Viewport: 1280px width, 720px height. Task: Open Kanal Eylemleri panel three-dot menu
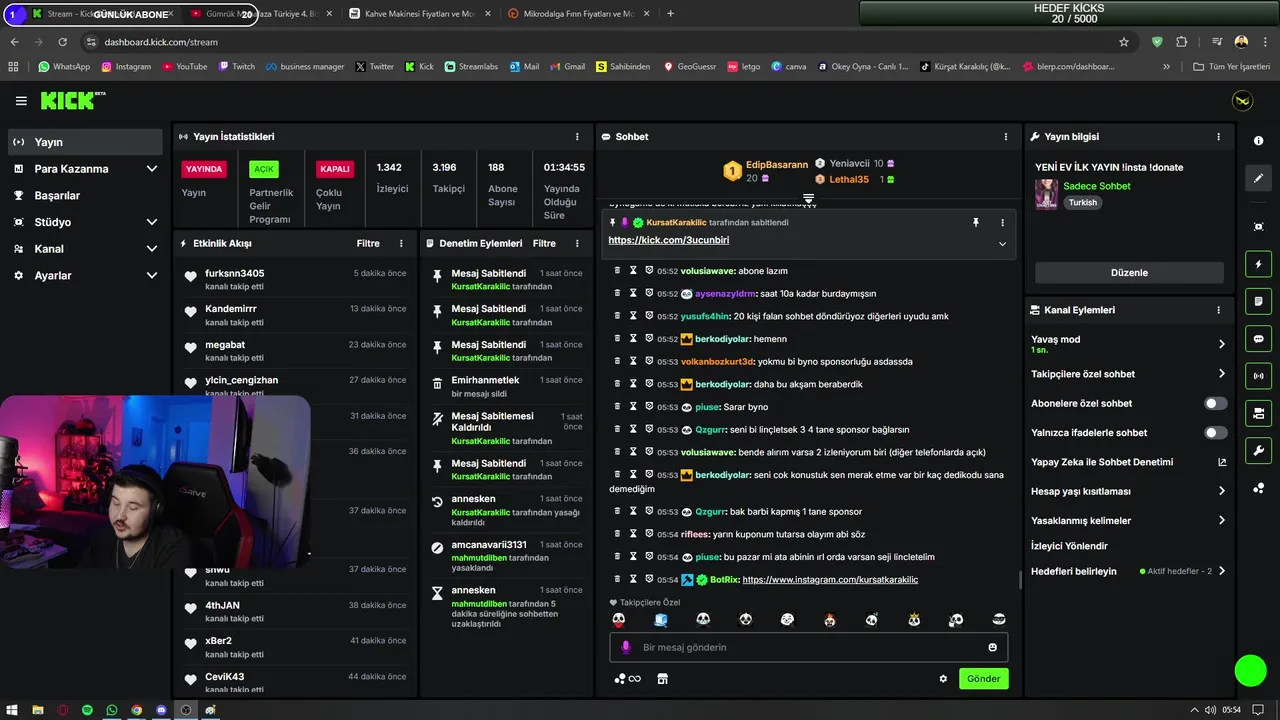(1218, 310)
